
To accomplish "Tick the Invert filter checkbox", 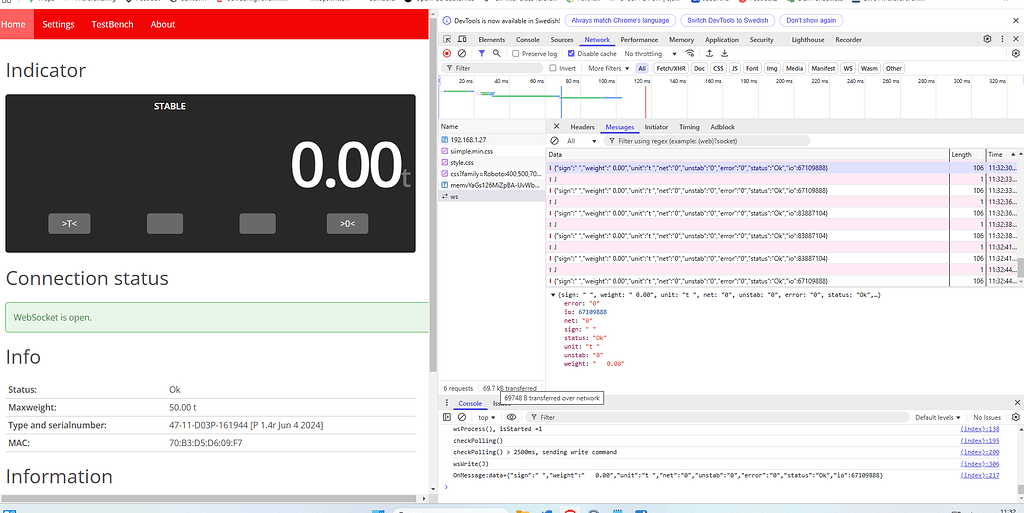I will point(551,68).
